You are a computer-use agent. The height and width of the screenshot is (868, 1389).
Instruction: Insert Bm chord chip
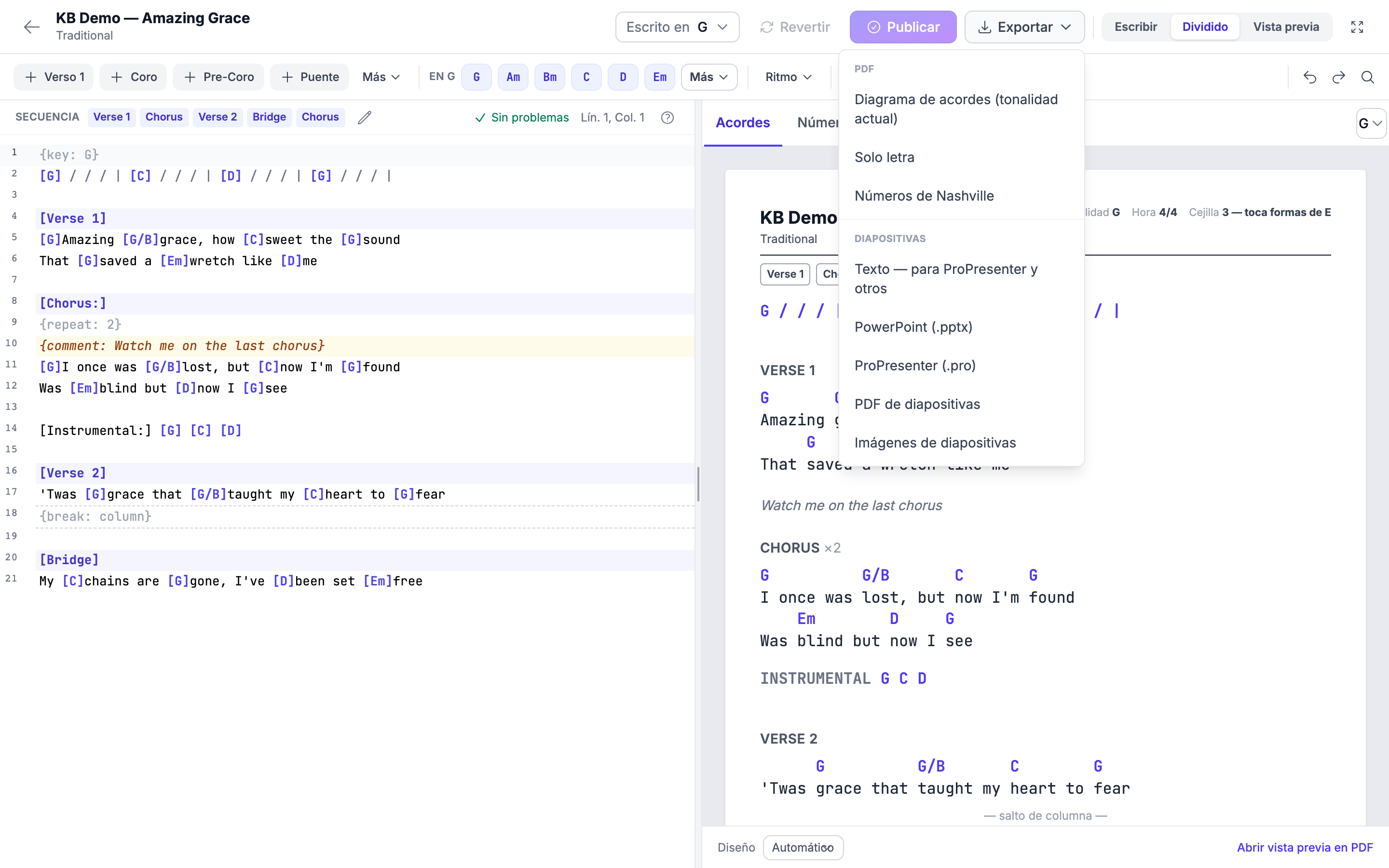coord(550,77)
